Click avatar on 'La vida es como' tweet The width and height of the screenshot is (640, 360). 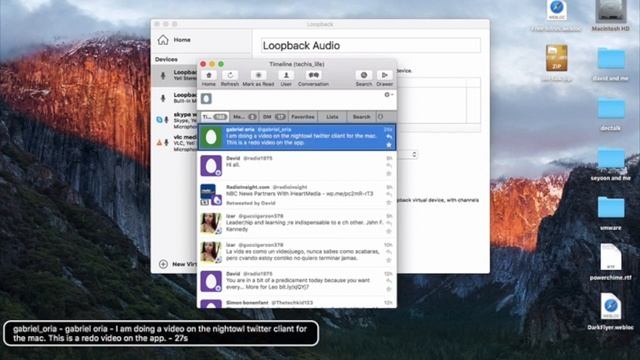211,252
